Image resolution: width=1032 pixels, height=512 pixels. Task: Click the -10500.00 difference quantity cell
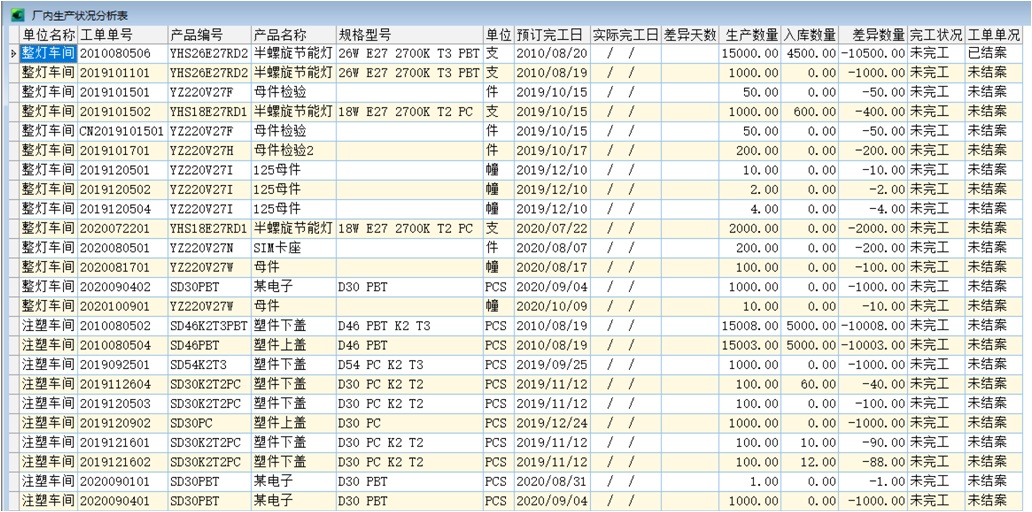[872, 53]
